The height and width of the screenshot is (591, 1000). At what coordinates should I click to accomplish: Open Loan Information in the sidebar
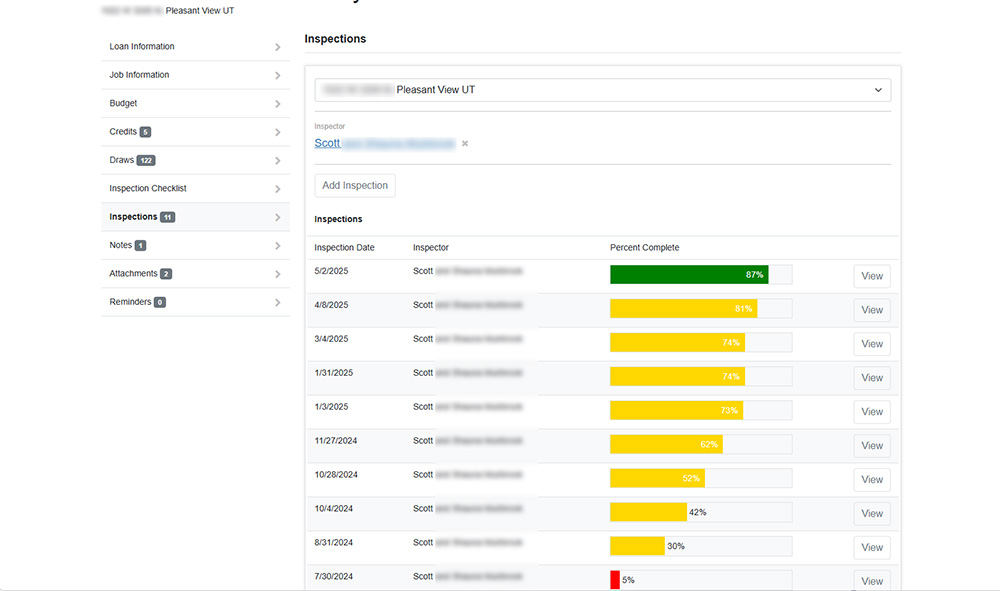coord(142,47)
